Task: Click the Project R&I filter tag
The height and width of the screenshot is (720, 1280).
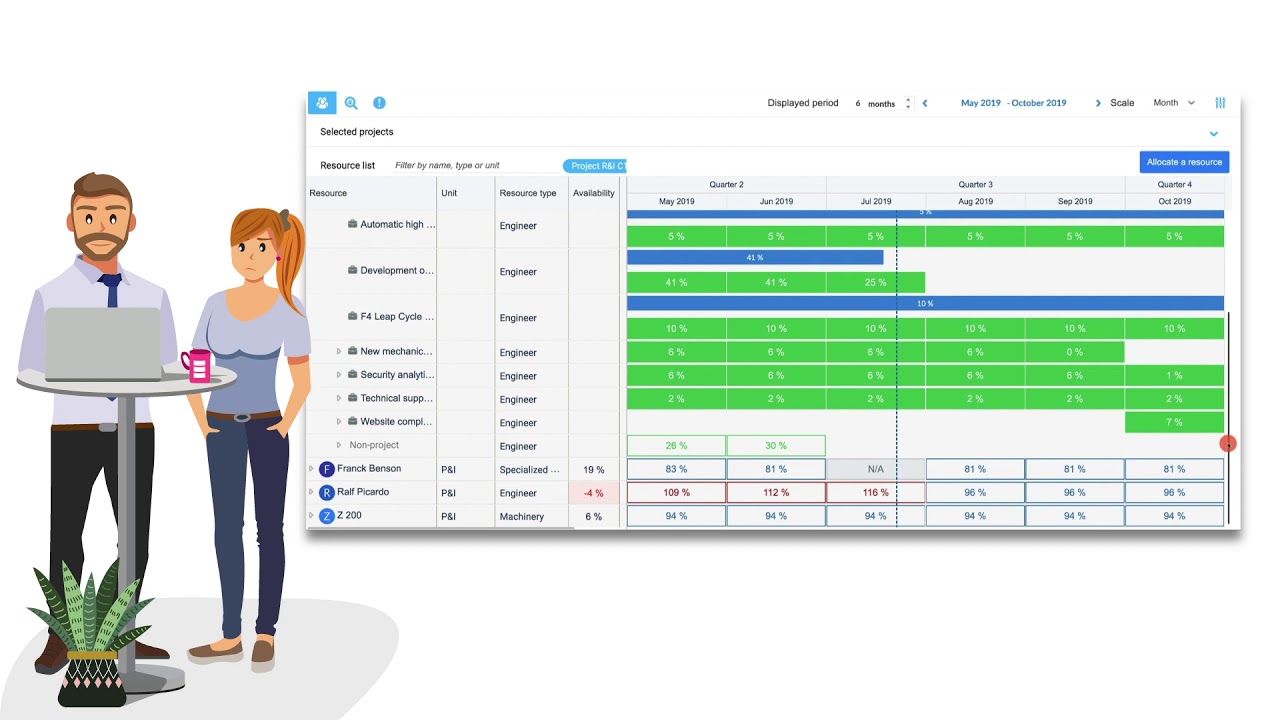Action: (595, 166)
